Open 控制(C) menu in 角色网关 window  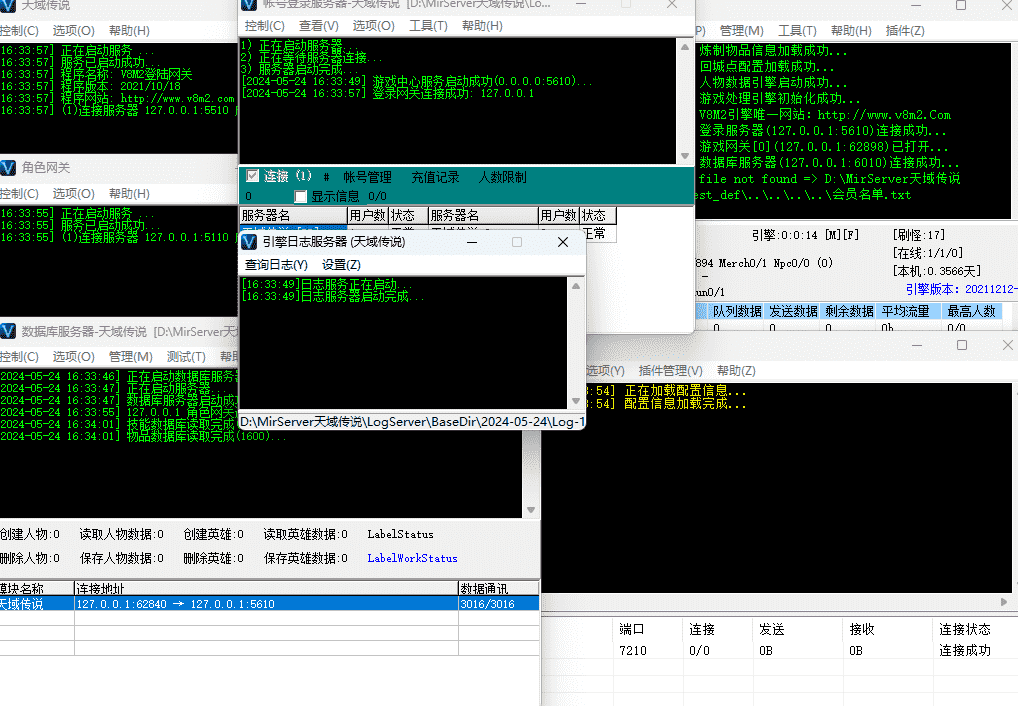tap(19, 194)
